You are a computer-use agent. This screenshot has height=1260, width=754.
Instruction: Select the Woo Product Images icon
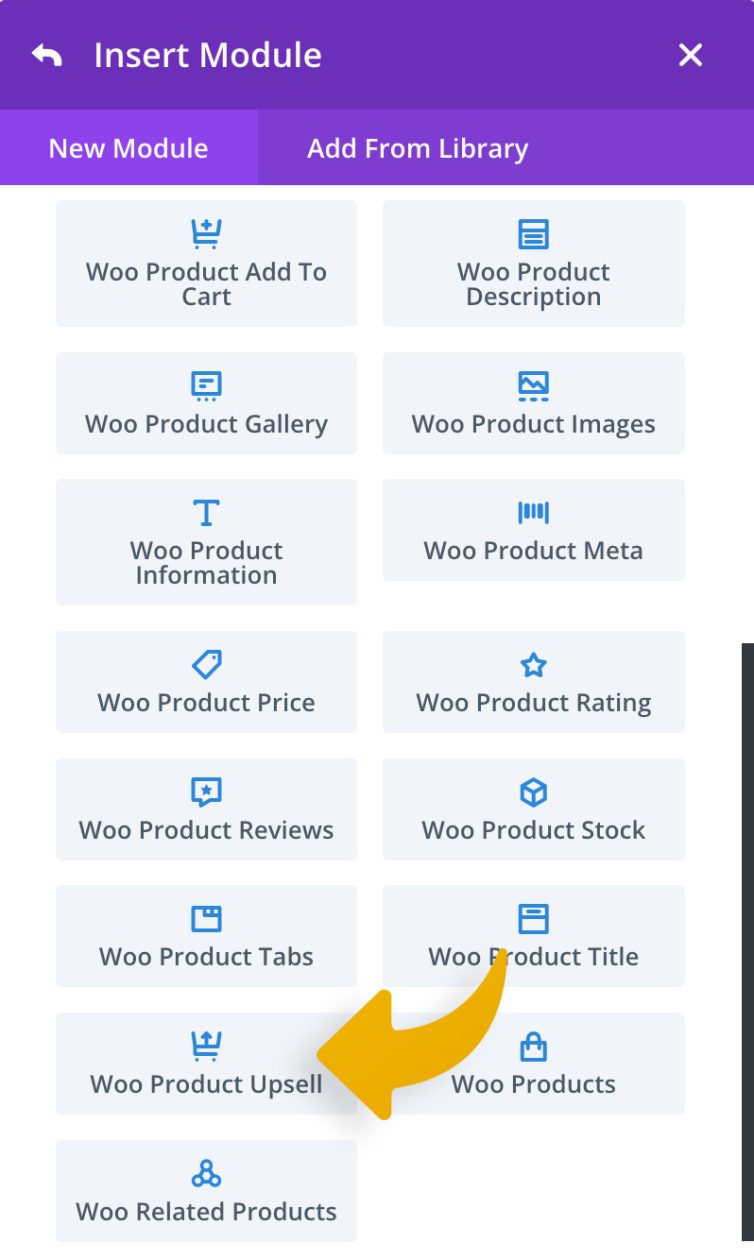(x=533, y=385)
